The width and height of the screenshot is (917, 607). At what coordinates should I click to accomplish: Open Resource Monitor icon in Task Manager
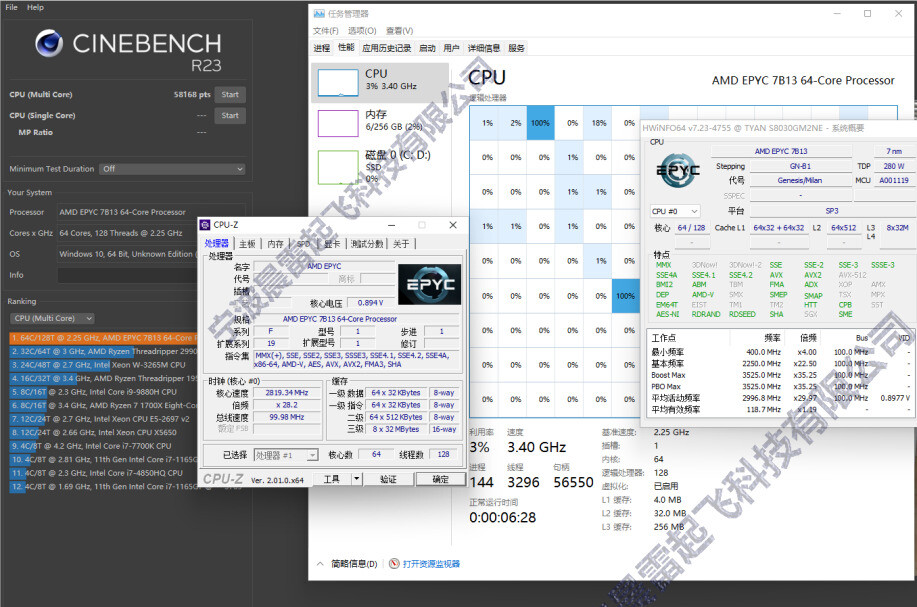point(394,564)
